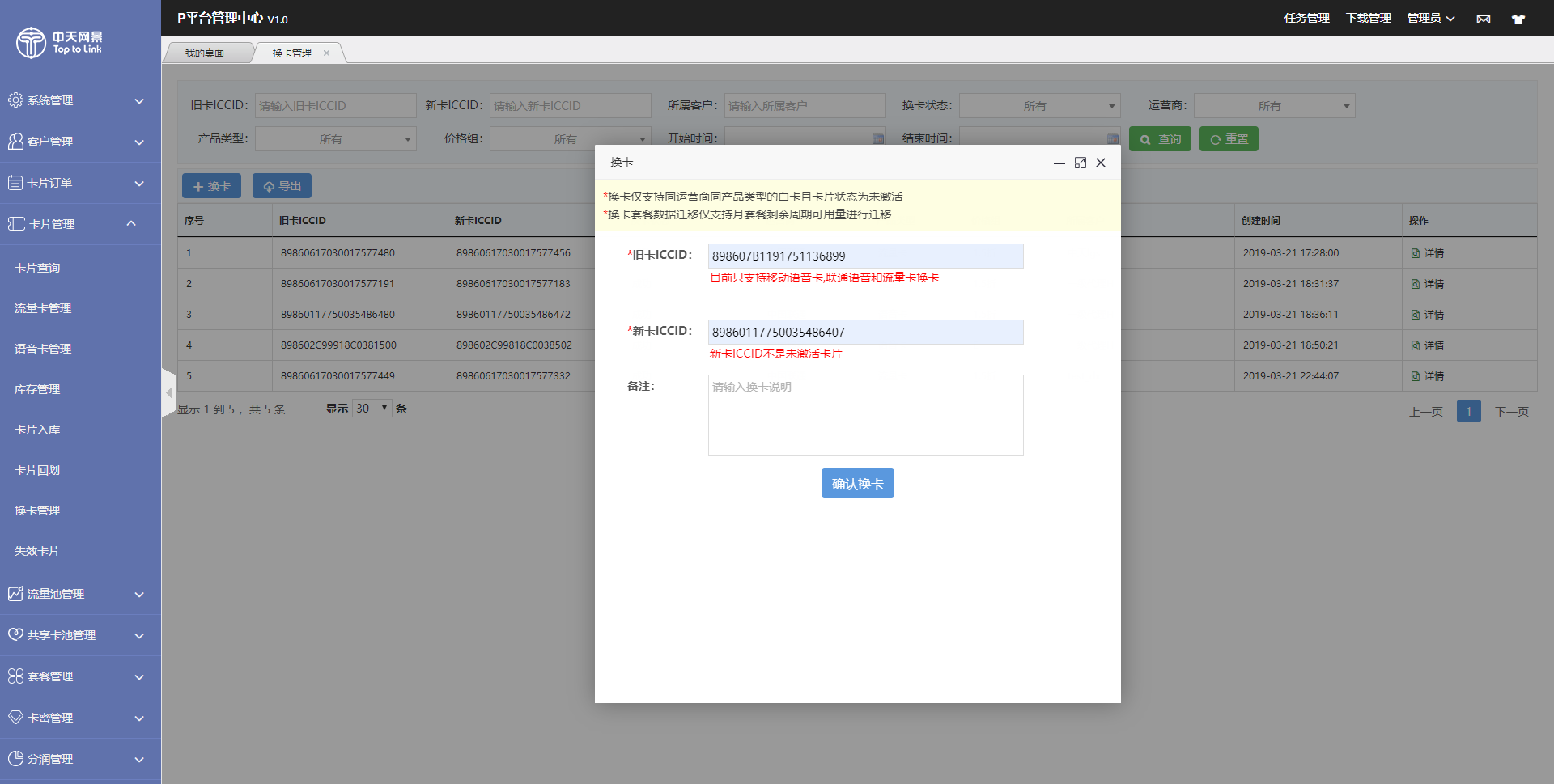
Task: Expand the 客户管理 menu chevron
Action: 139,142
